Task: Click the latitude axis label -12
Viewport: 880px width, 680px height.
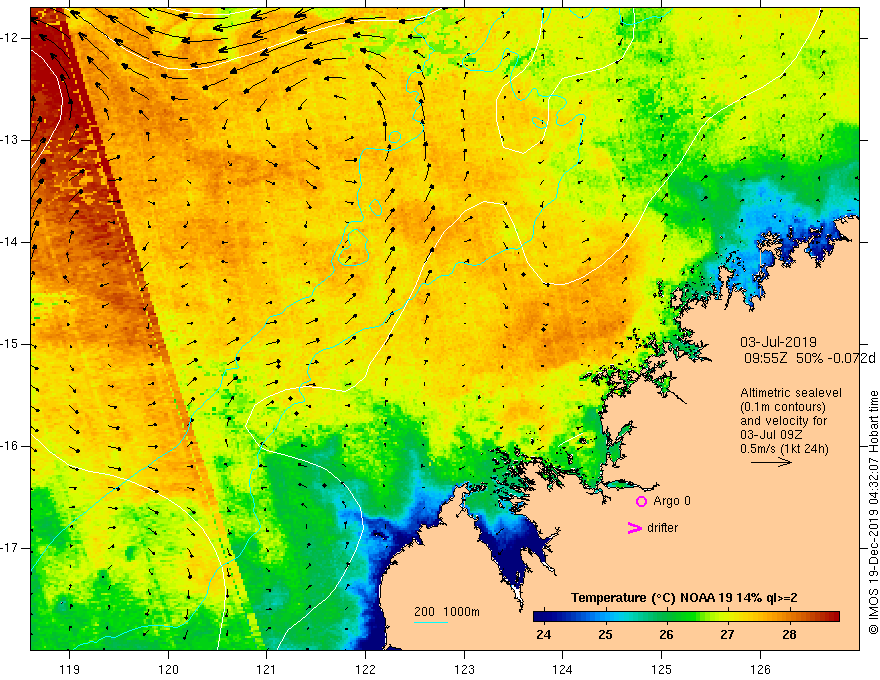Action: 11,38
